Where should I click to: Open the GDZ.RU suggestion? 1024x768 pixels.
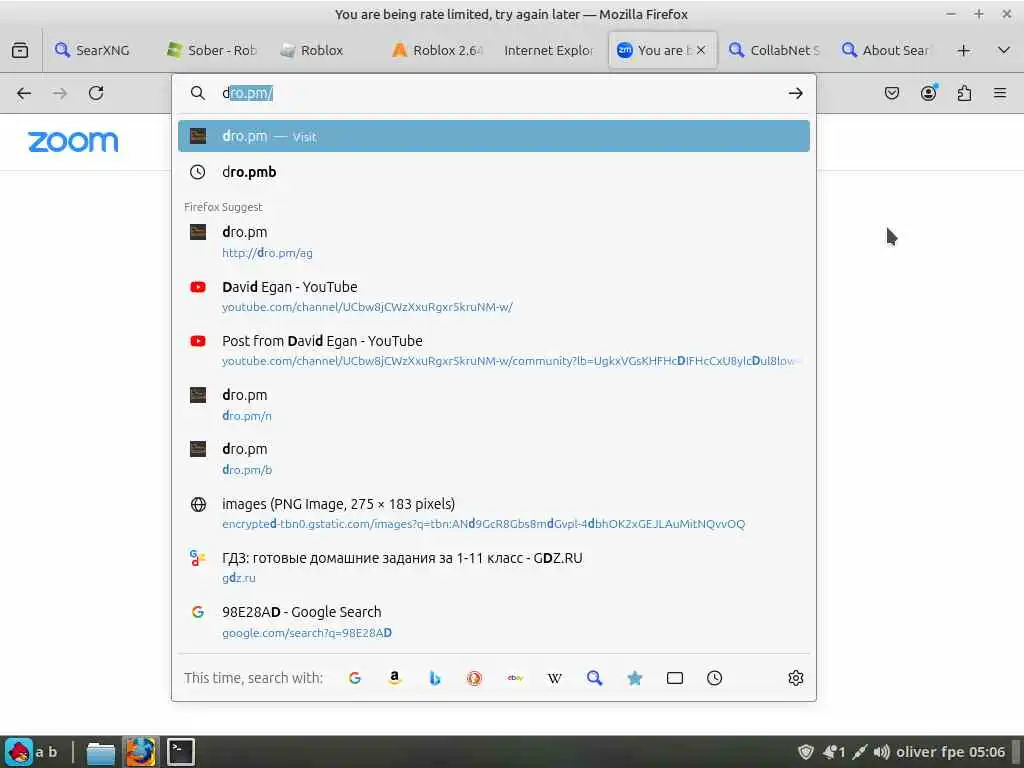click(x=494, y=568)
